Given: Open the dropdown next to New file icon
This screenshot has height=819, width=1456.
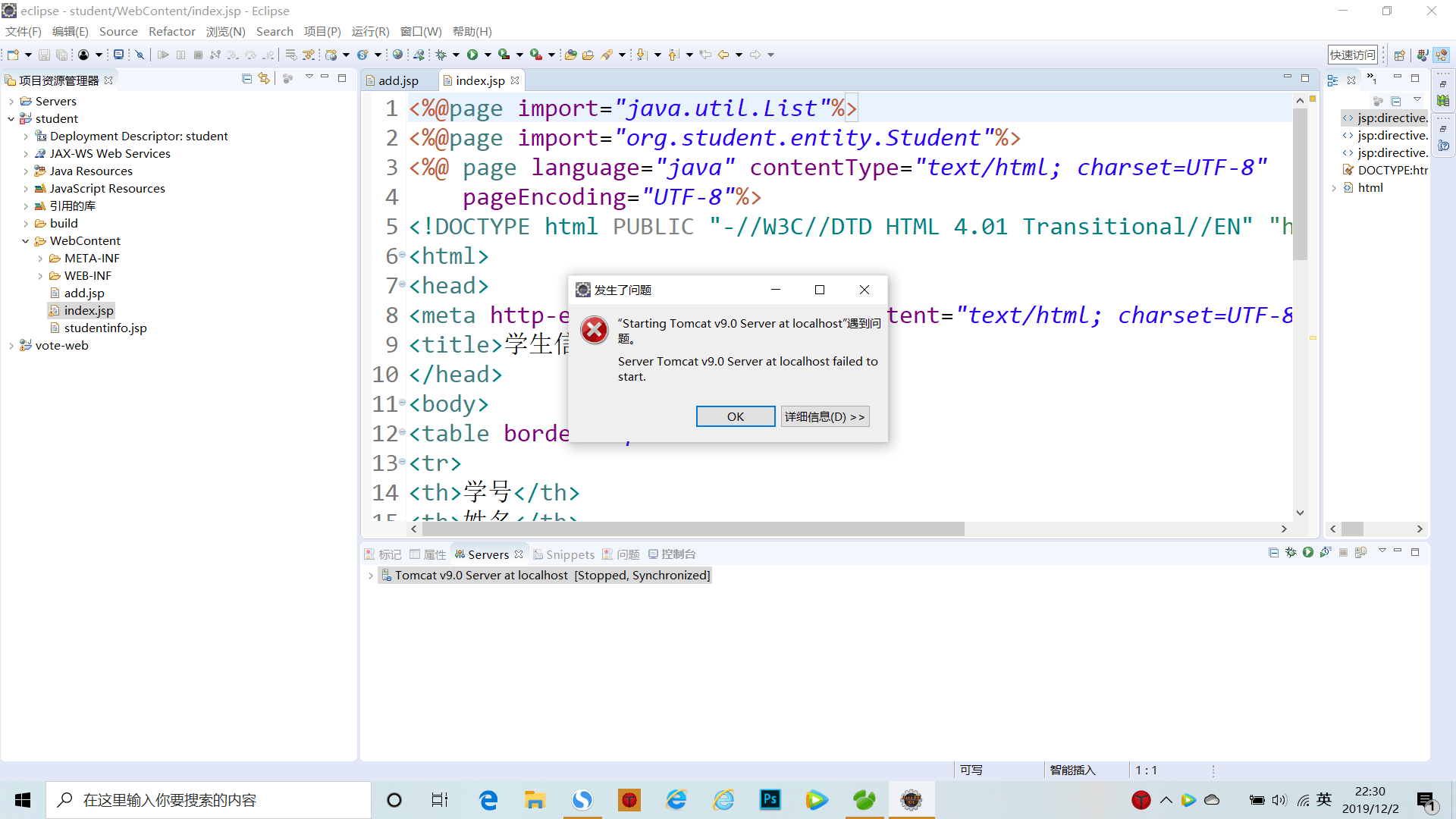Looking at the screenshot, I should pyautogui.click(x=28, y=55).
